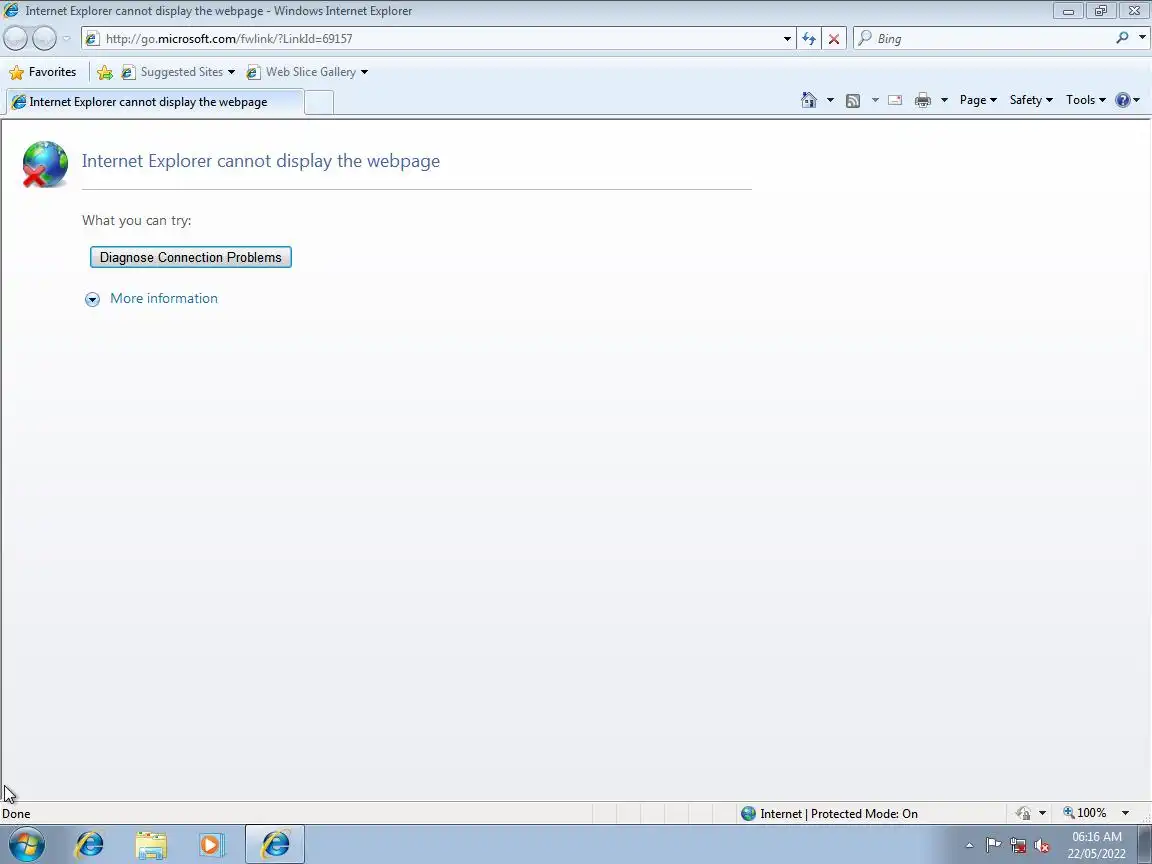Click the Show desktop button
The image size is (1152, 864).
[1145, 844]
